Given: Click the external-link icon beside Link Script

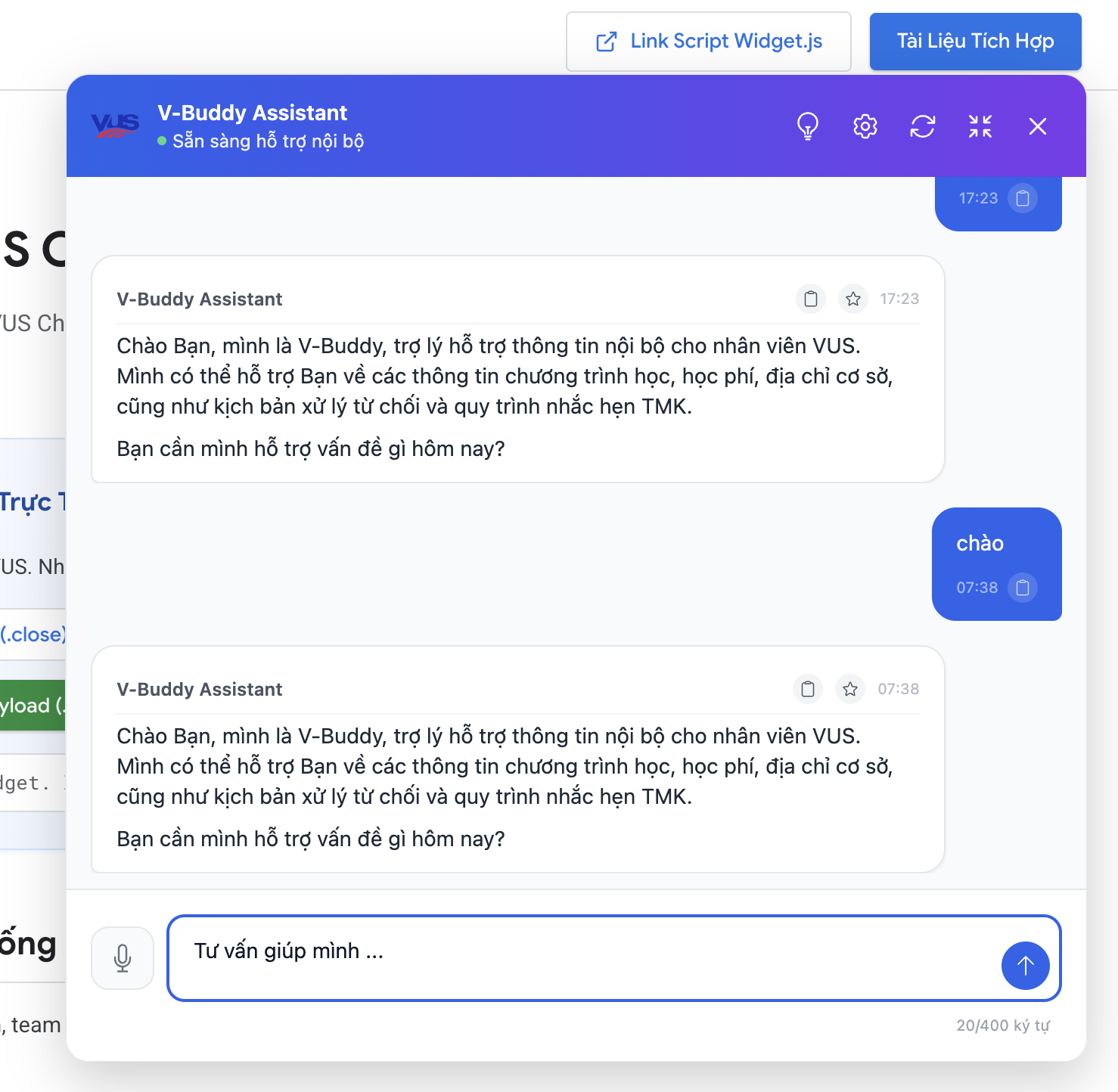Looking at the screenshot, I should click(x=607, y=42).
